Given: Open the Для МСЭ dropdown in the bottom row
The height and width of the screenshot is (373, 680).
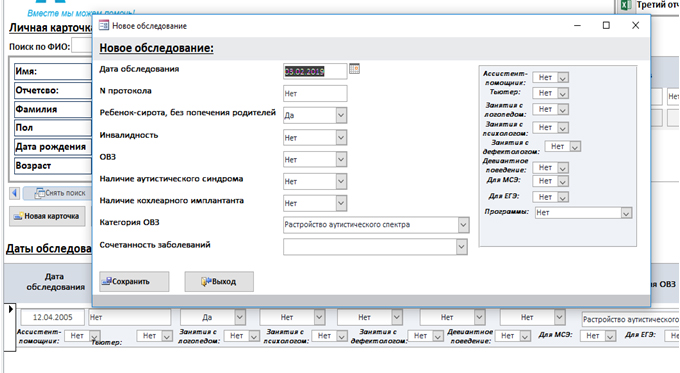Looking at the screenshot, I should pyautogui.click(x=611, y=336).
